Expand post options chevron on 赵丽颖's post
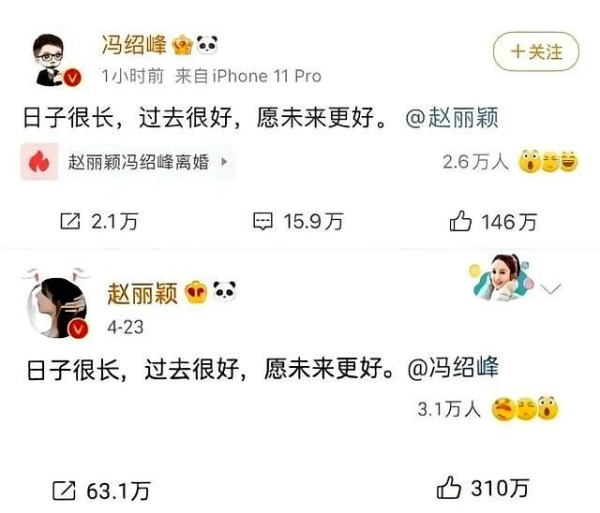The height and width of the screenshot is (513, 600). coord(551,288)
